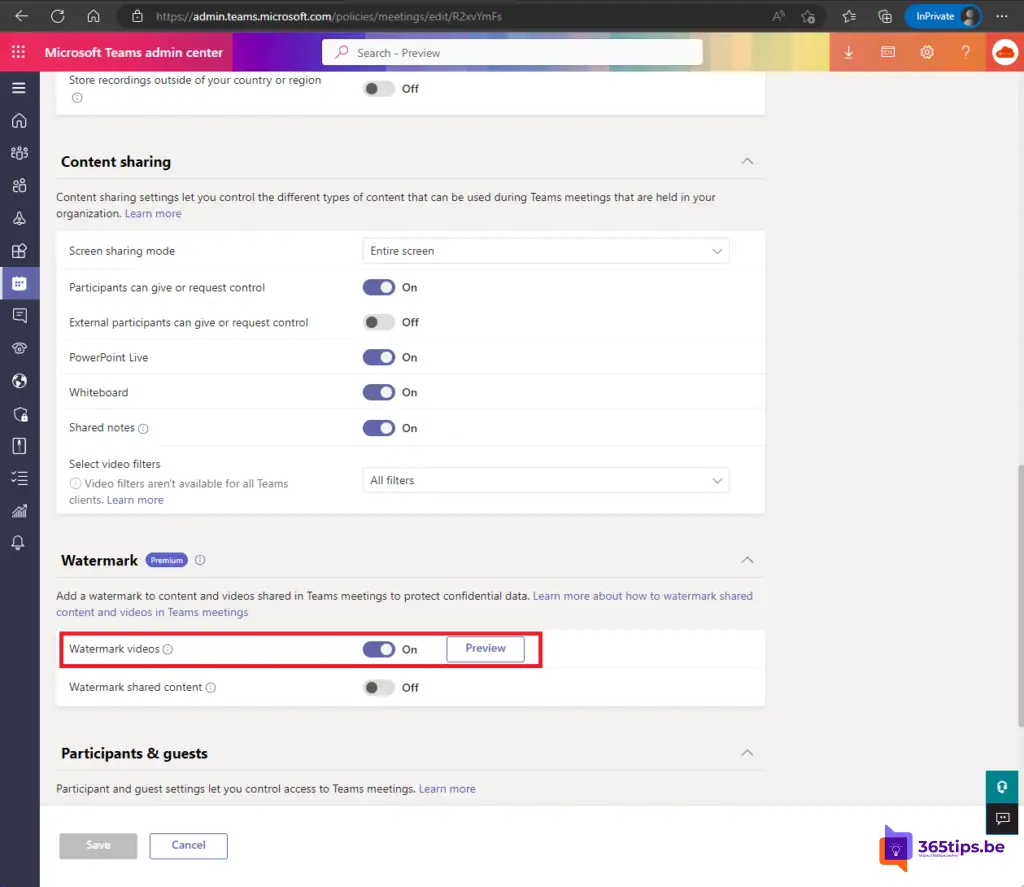1024x887 pixels.
Task: Click the Search - Preview field
Action: pos(512,53)
